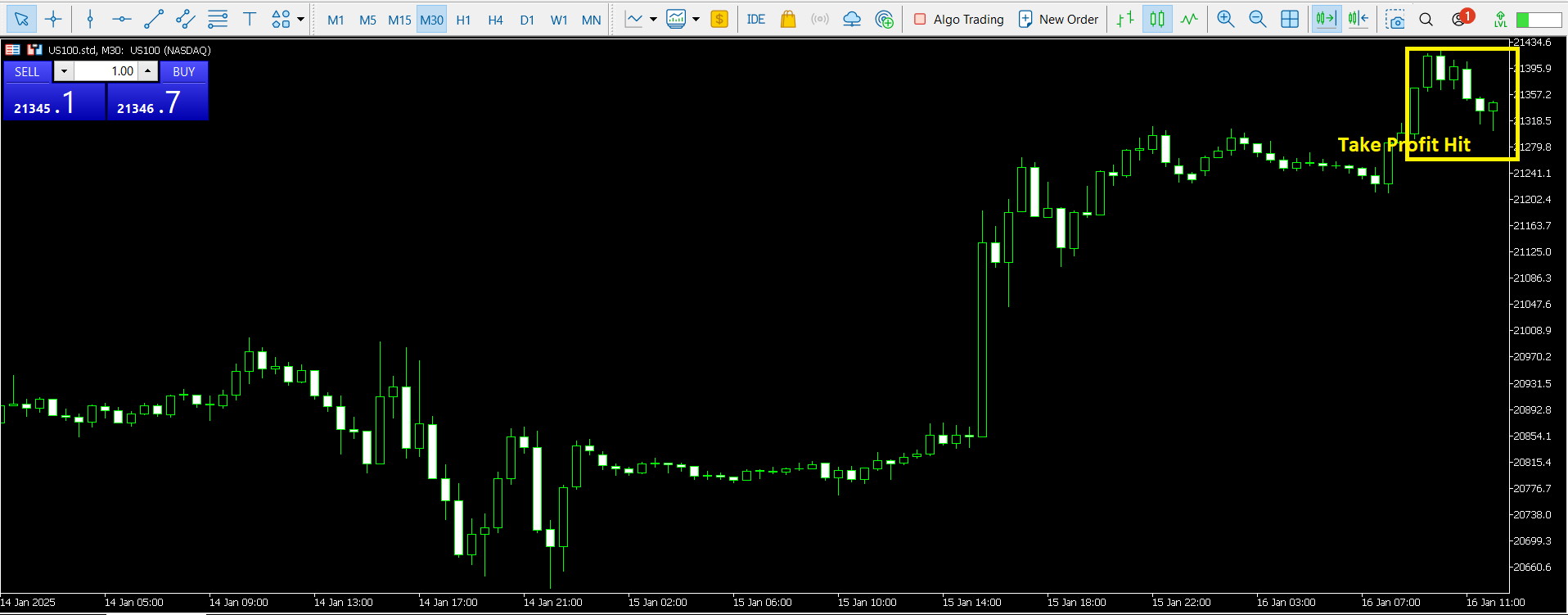Select the crosshair tool

click(53, 20)
